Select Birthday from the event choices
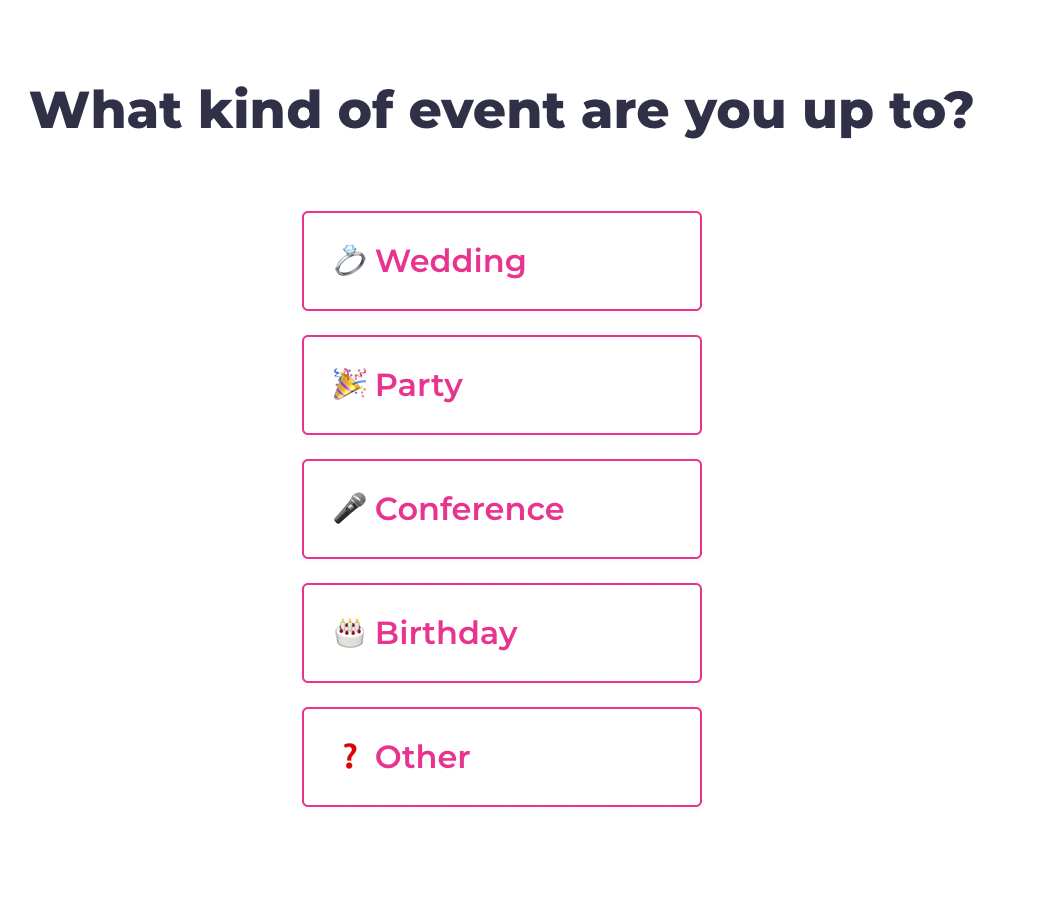 (x=501, y=632)
